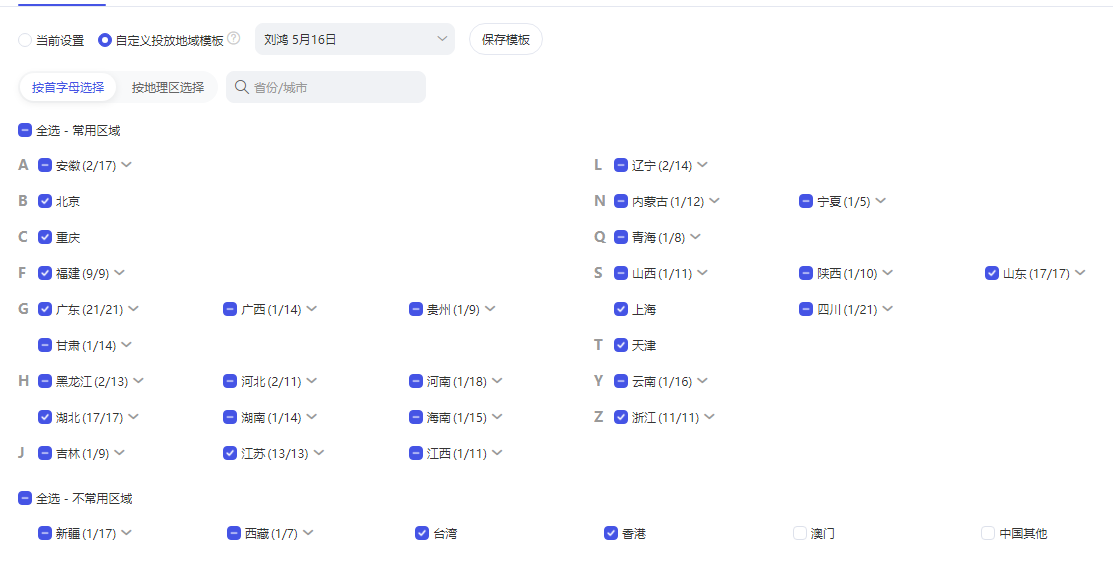Click the 保存模板 button
Viewport: 1113px width, 570px height.
click(x=506, y=40)
